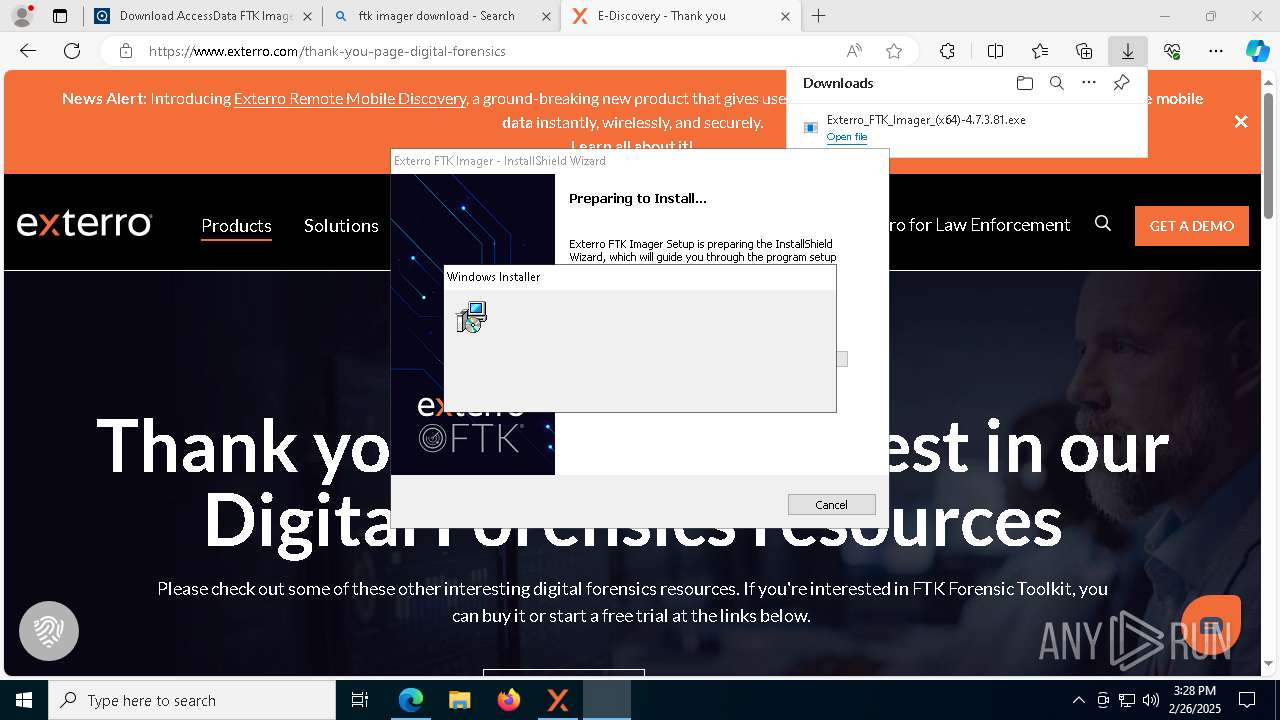Screen dimensions: 1280x720
Task: Click the taskbar search box
Action: pos(192,700)
